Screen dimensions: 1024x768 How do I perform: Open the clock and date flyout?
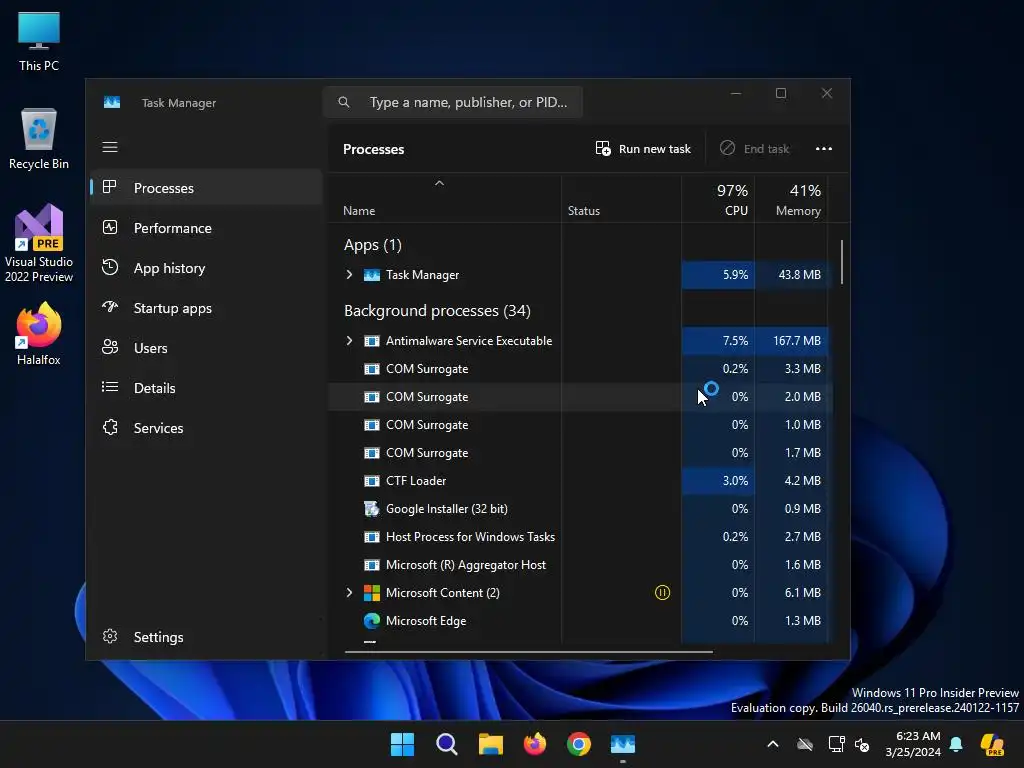point(913,744)
